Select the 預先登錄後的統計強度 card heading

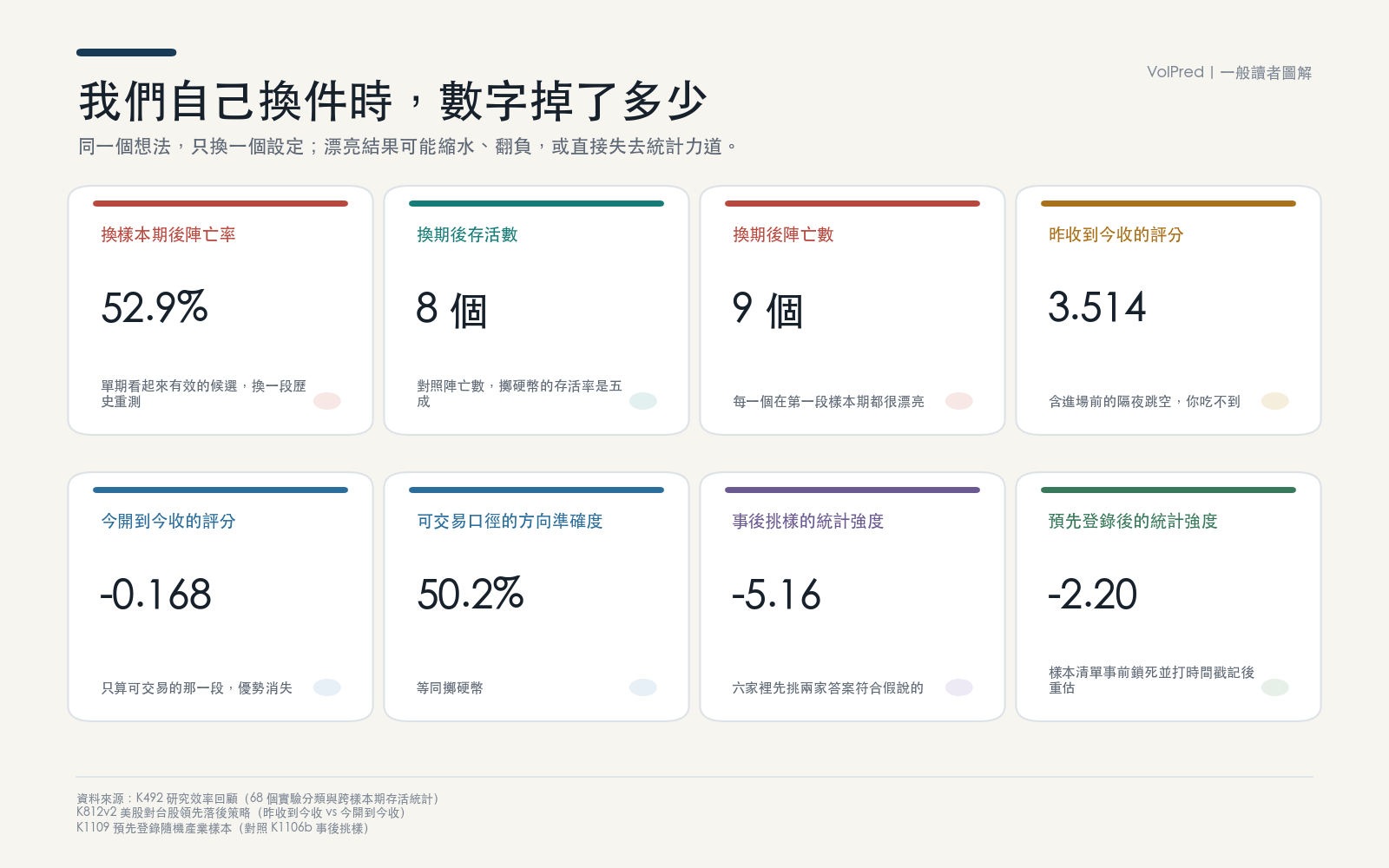[x=1133, y=521]
